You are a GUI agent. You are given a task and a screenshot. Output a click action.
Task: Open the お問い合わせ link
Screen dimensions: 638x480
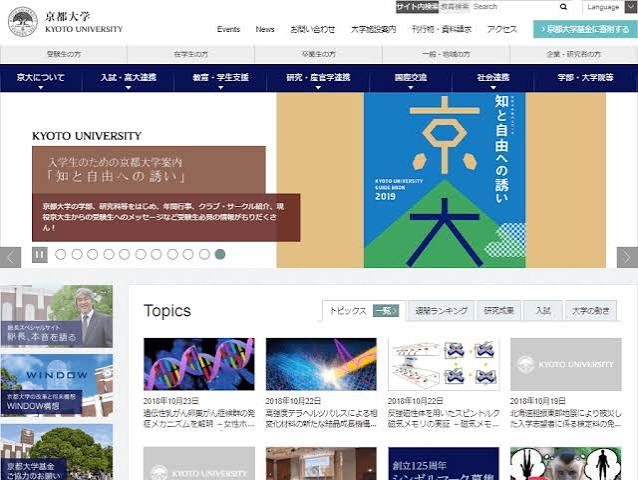(x=312, y=29)
